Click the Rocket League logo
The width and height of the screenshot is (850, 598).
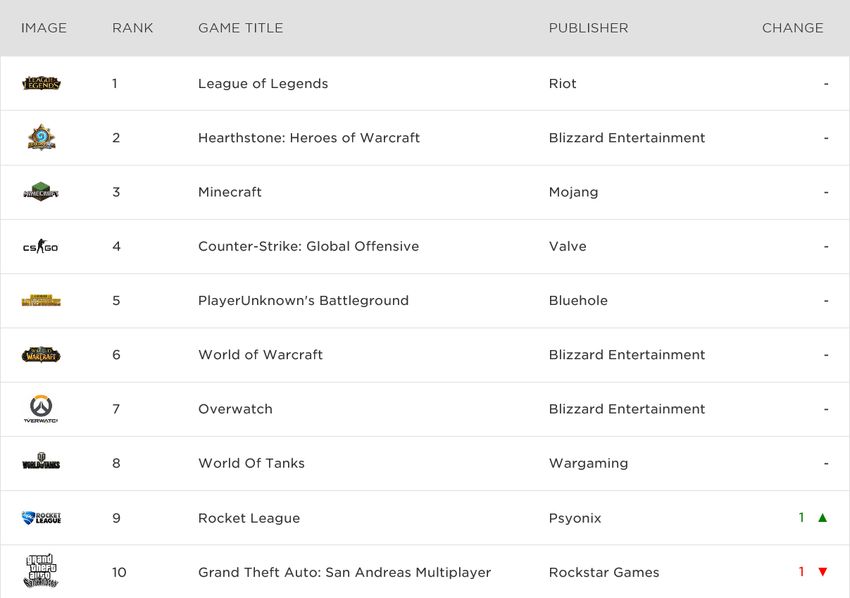41,518
